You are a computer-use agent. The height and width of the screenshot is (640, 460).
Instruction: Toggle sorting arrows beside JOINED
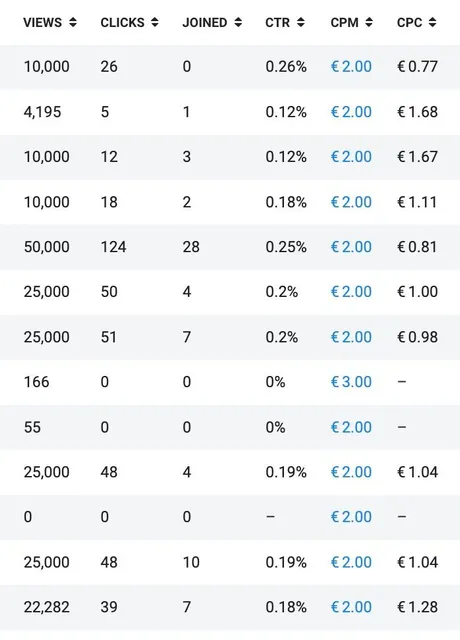click(x=238, y=22)
